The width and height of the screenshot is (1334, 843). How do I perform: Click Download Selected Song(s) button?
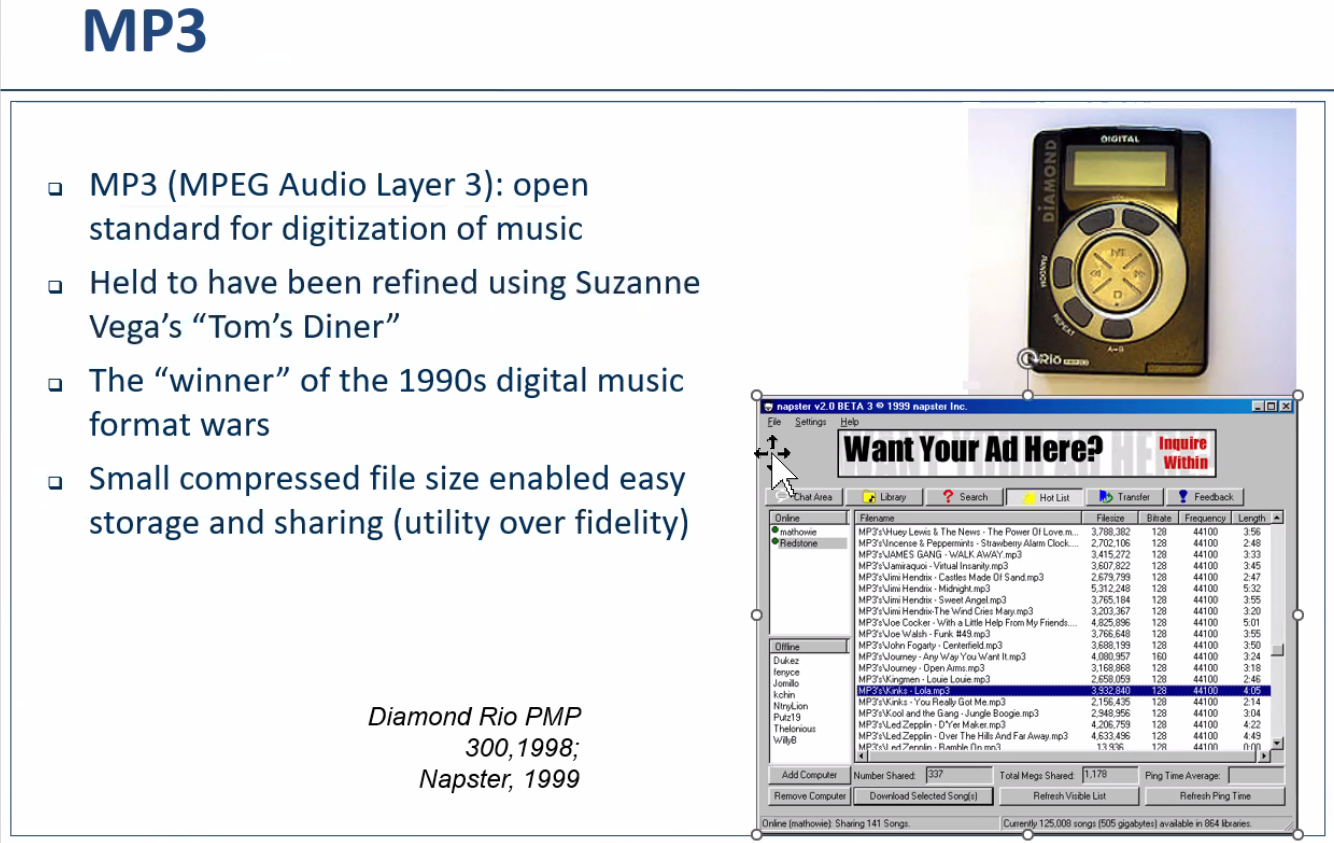tap(923, 796)
